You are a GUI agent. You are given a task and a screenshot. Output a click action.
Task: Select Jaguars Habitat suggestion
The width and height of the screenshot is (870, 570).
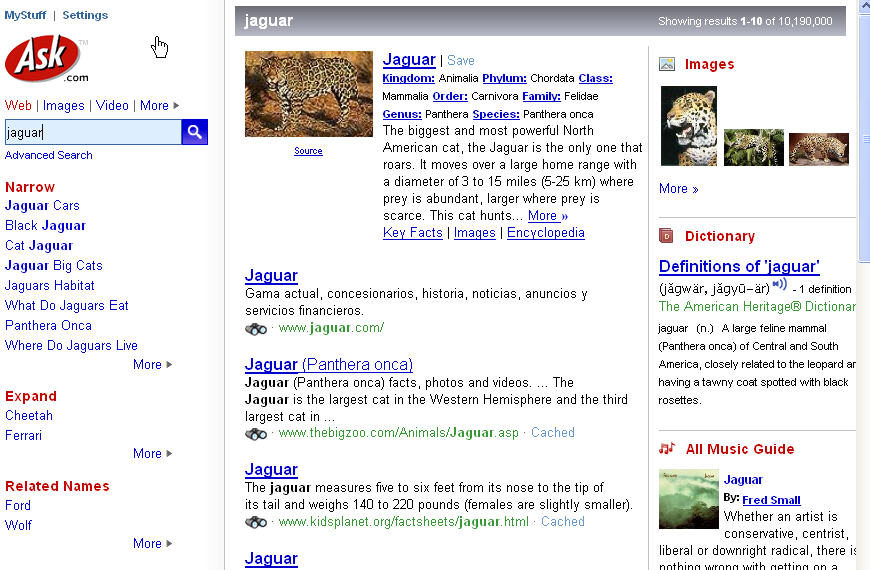[49, 285]
